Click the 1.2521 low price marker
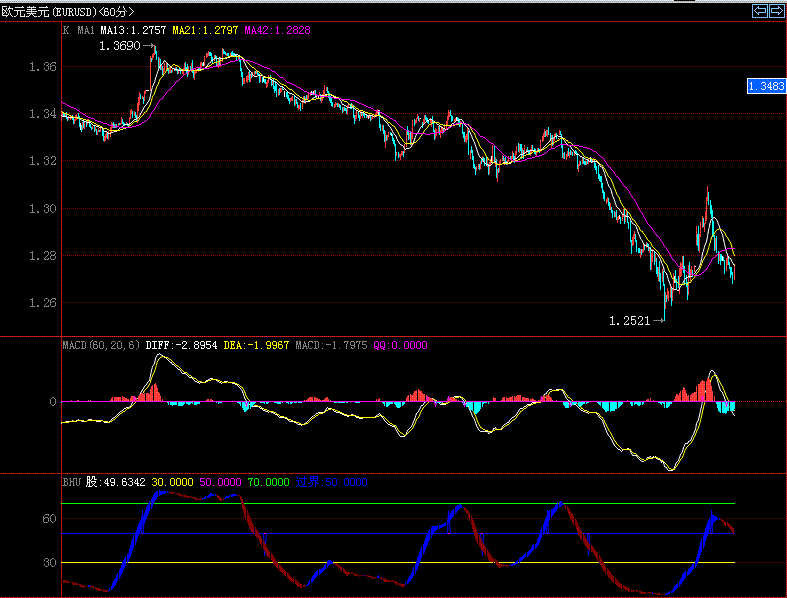The height and width of the screenshot is (598, 787). (630, 321)
